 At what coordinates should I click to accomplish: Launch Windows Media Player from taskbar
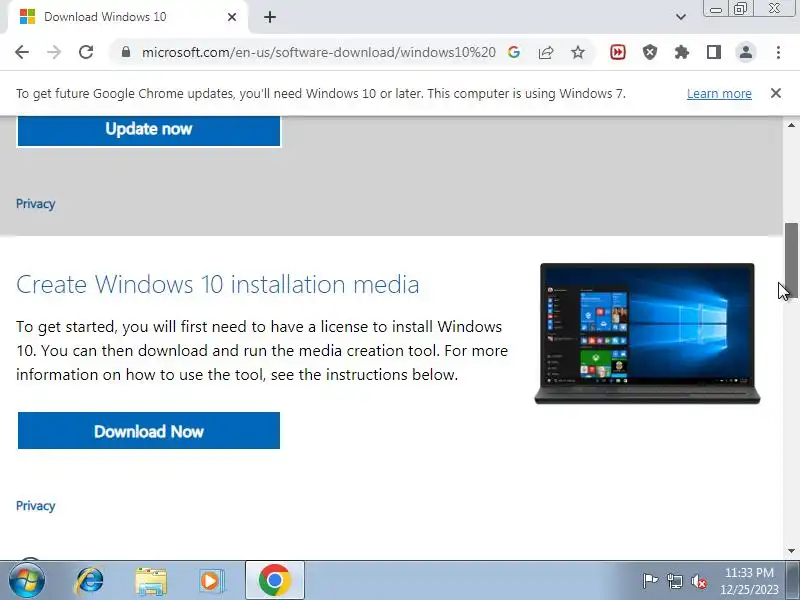(211, 581)
